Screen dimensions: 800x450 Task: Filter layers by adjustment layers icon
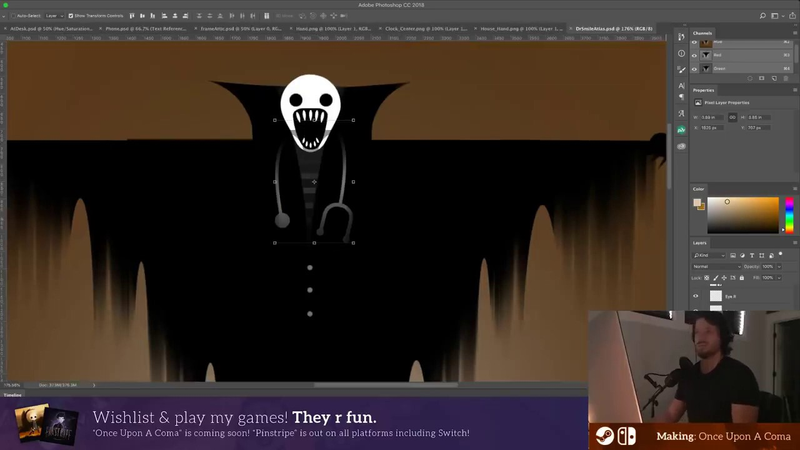742,255
